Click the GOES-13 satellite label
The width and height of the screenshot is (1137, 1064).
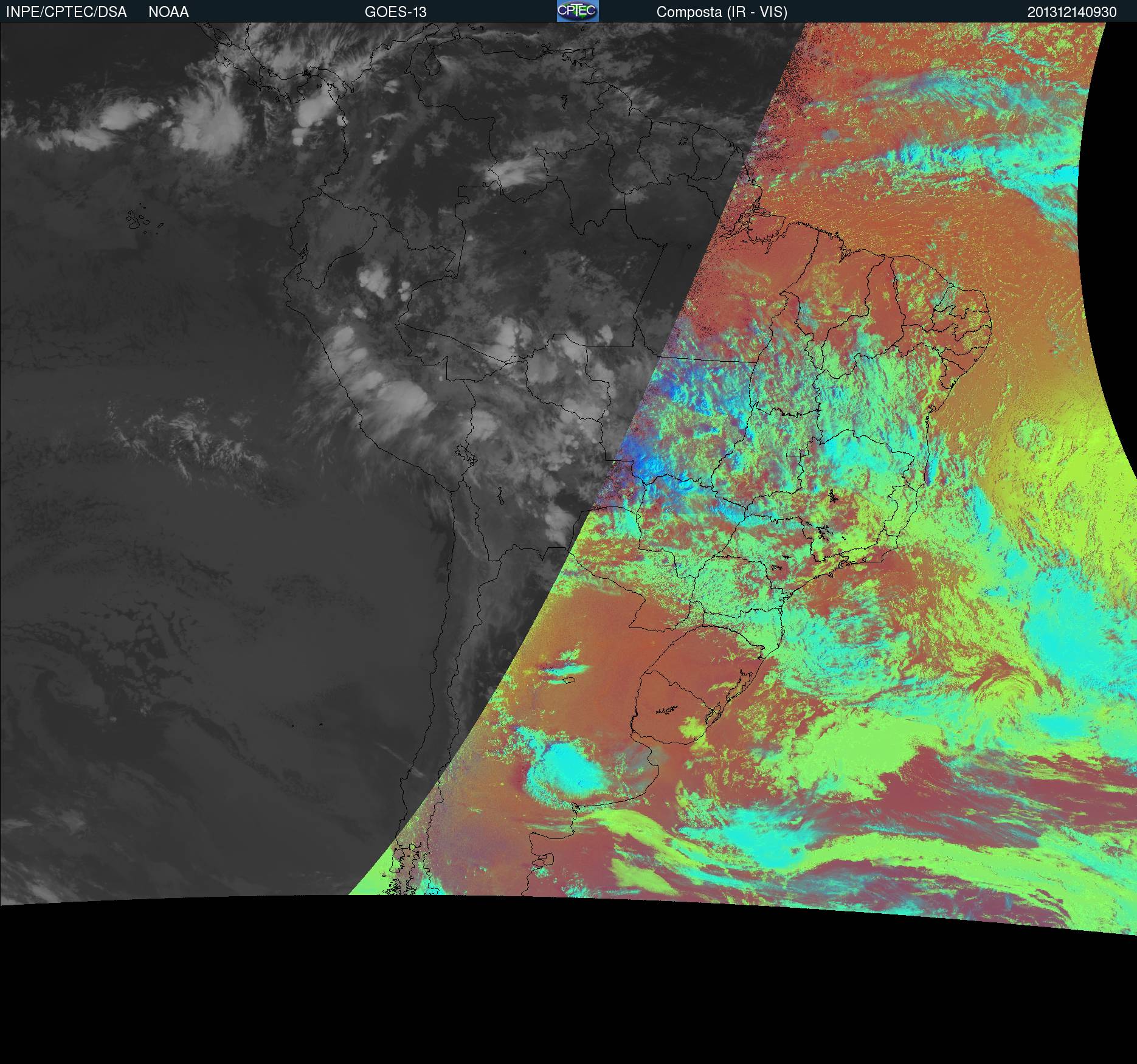[x=395, y=12]
